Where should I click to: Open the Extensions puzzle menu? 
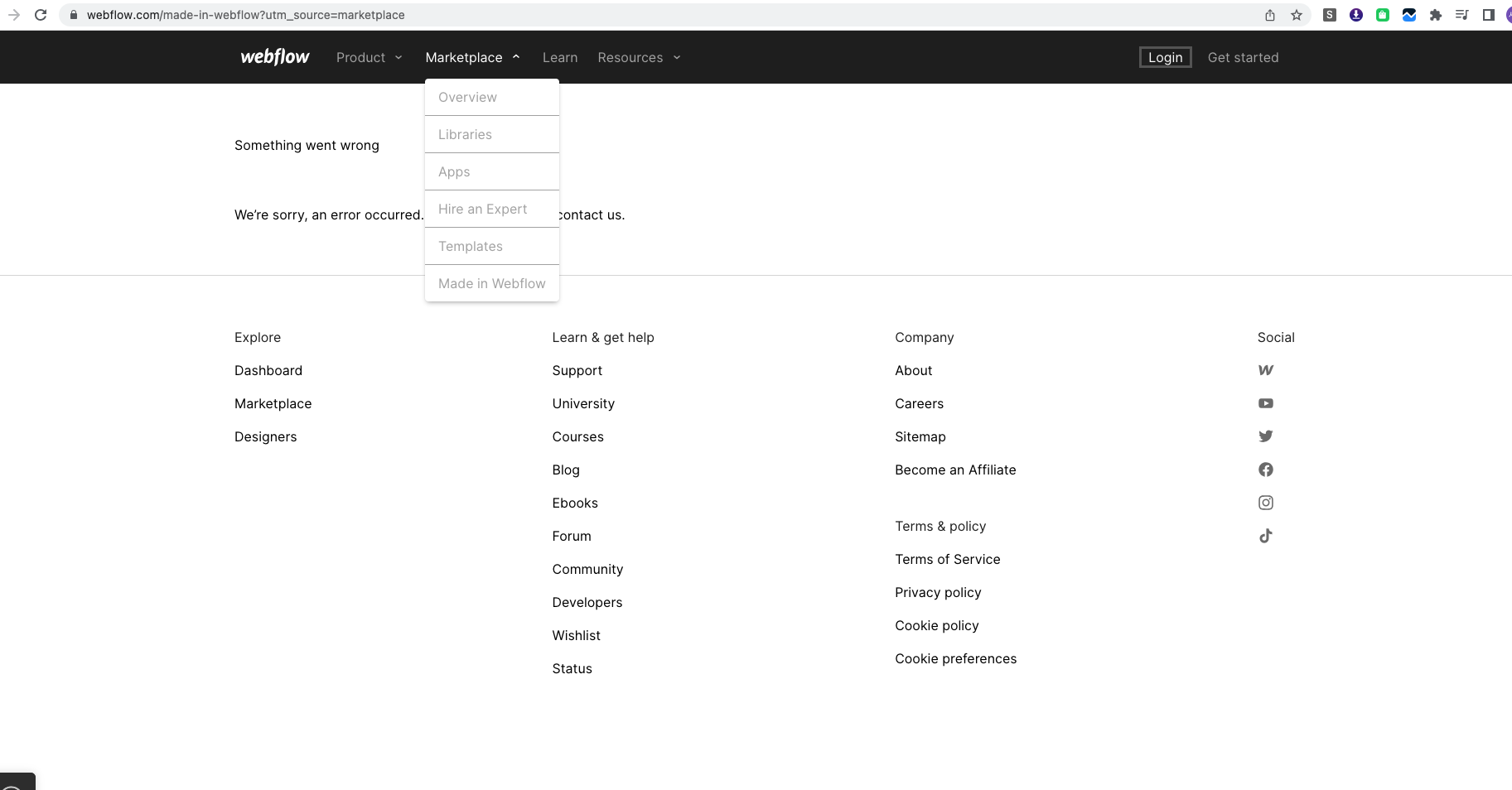click(x=1436, y=15)
